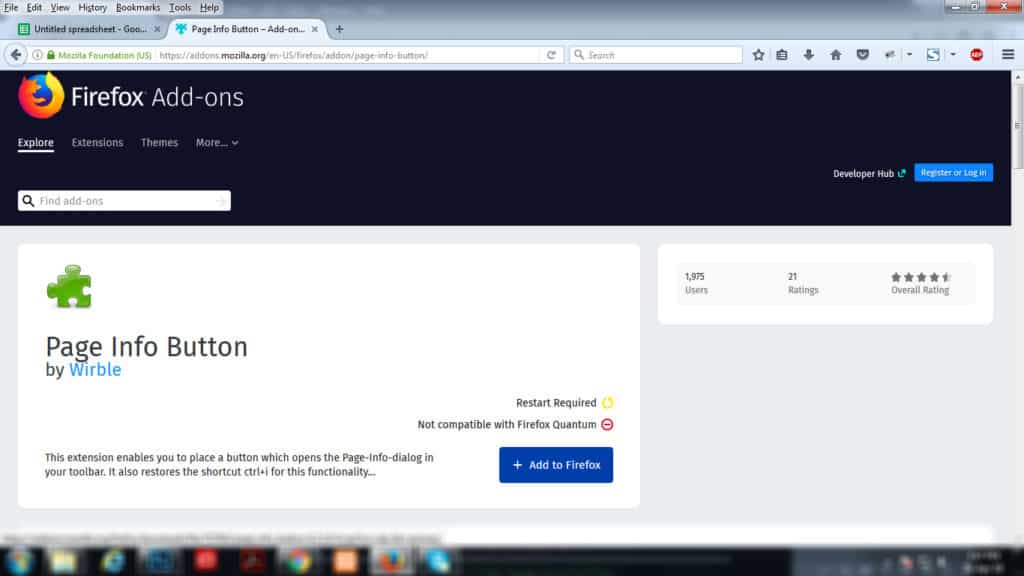Open the Bookmarks menu
This screenshot has width=1024, height=576.
click(138, 8)
